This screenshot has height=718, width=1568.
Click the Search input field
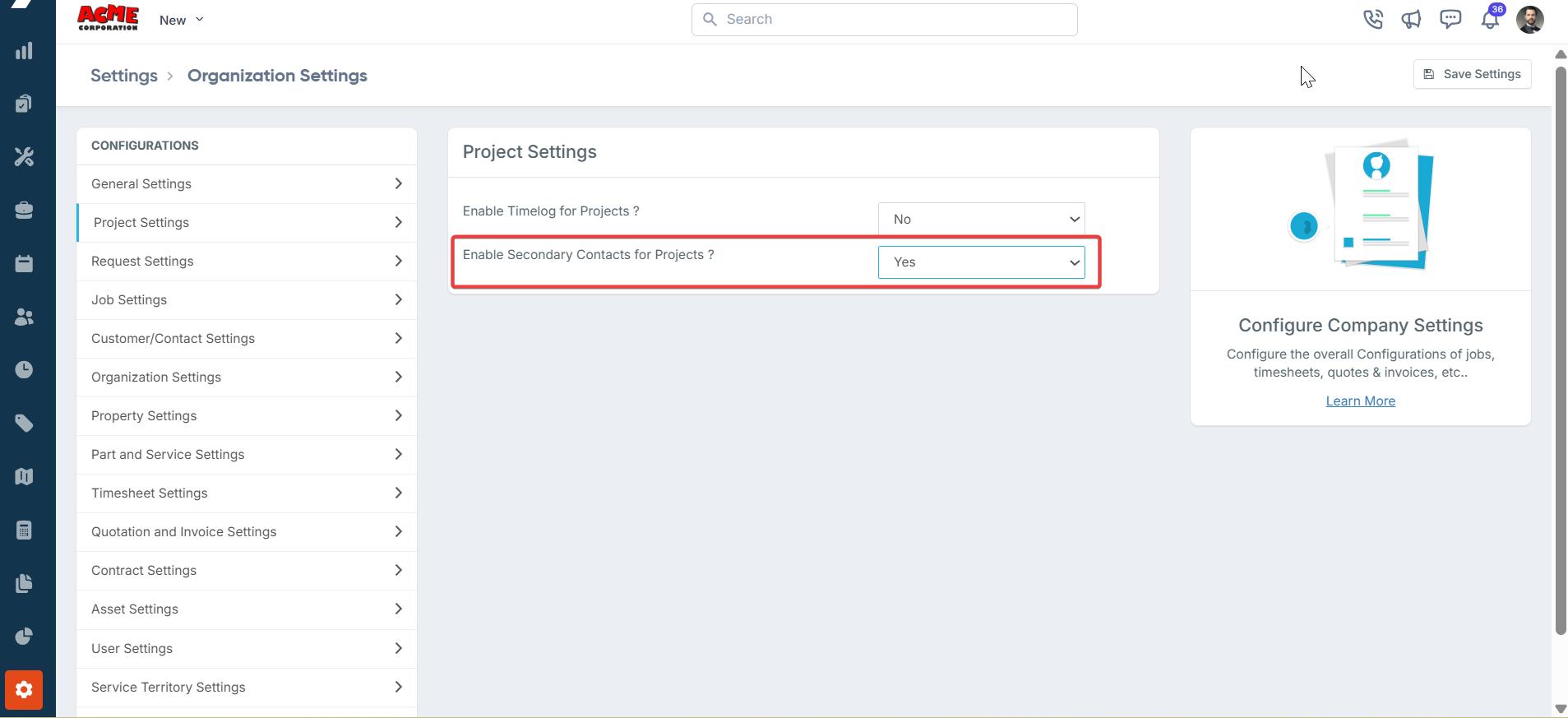pos(884,20)
